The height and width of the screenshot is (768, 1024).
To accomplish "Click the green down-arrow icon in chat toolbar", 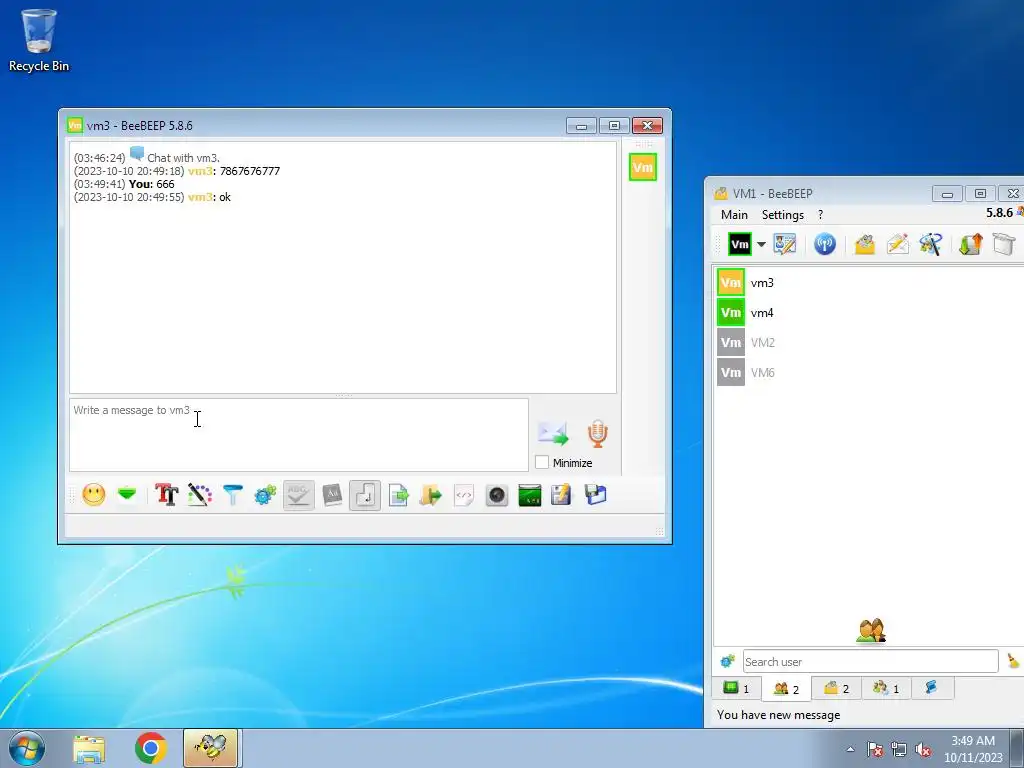I will tap(127, 495).
